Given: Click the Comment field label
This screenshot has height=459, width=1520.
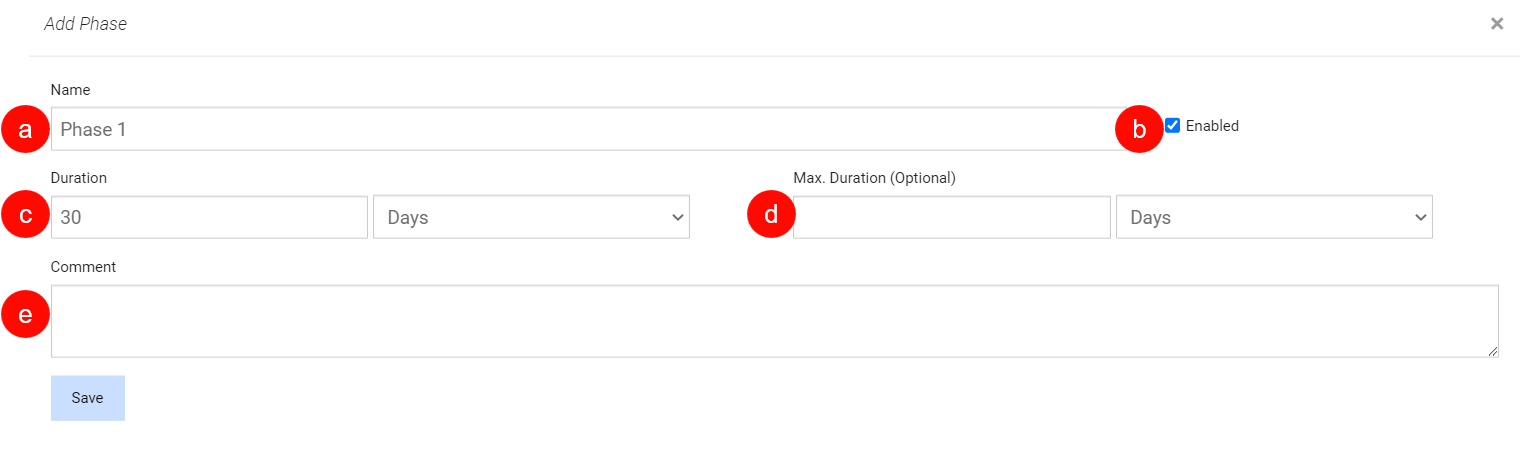Looking at the screenshot, I should tap(83, 267).
